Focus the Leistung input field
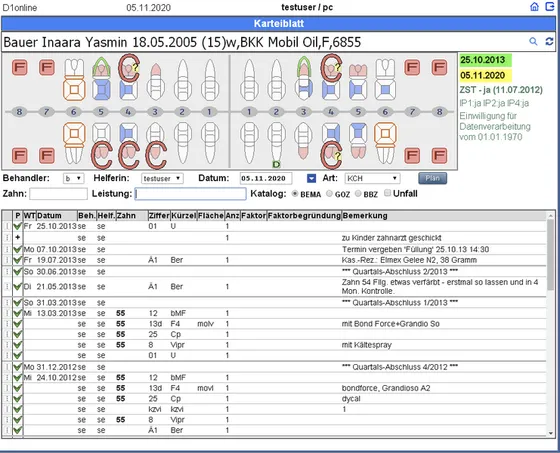560x453 pixels. (x=190, y=194)
